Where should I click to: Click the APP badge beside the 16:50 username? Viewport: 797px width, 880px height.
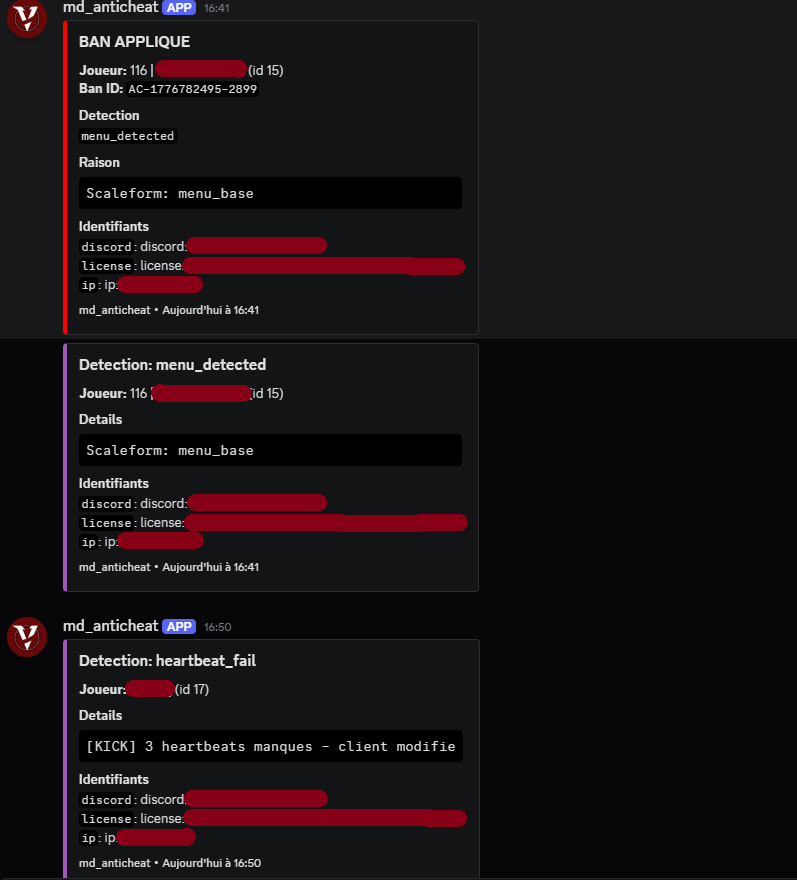[x=179, y=626]
